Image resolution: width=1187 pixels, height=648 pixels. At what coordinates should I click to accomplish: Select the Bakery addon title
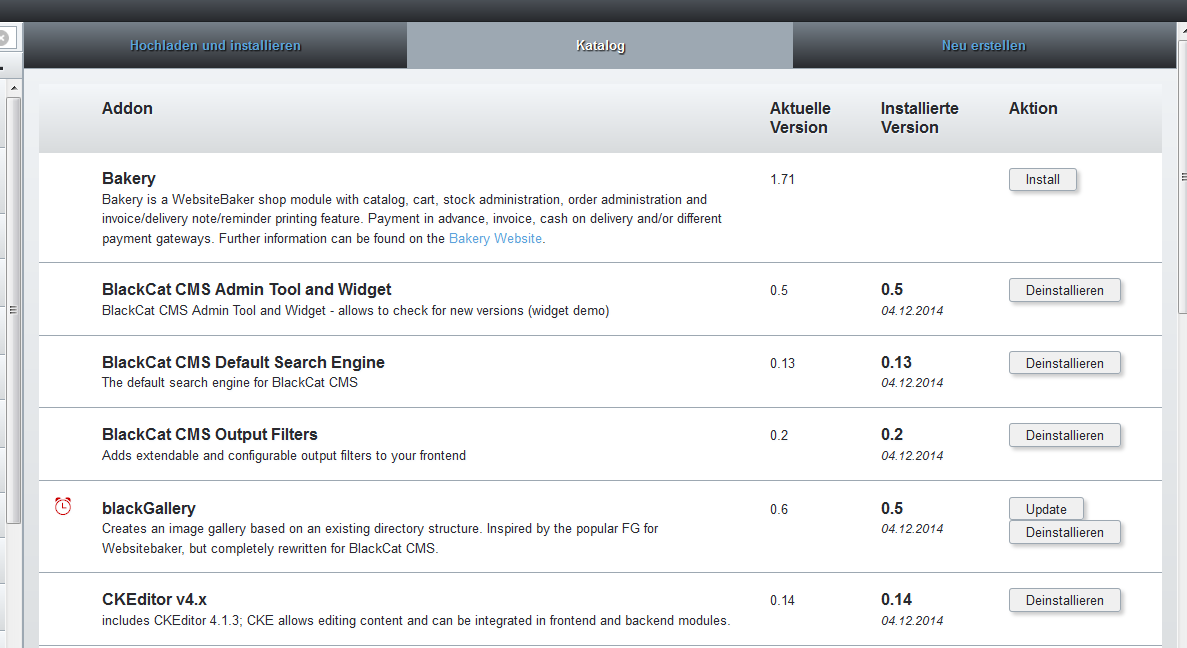tap(129, 178)
